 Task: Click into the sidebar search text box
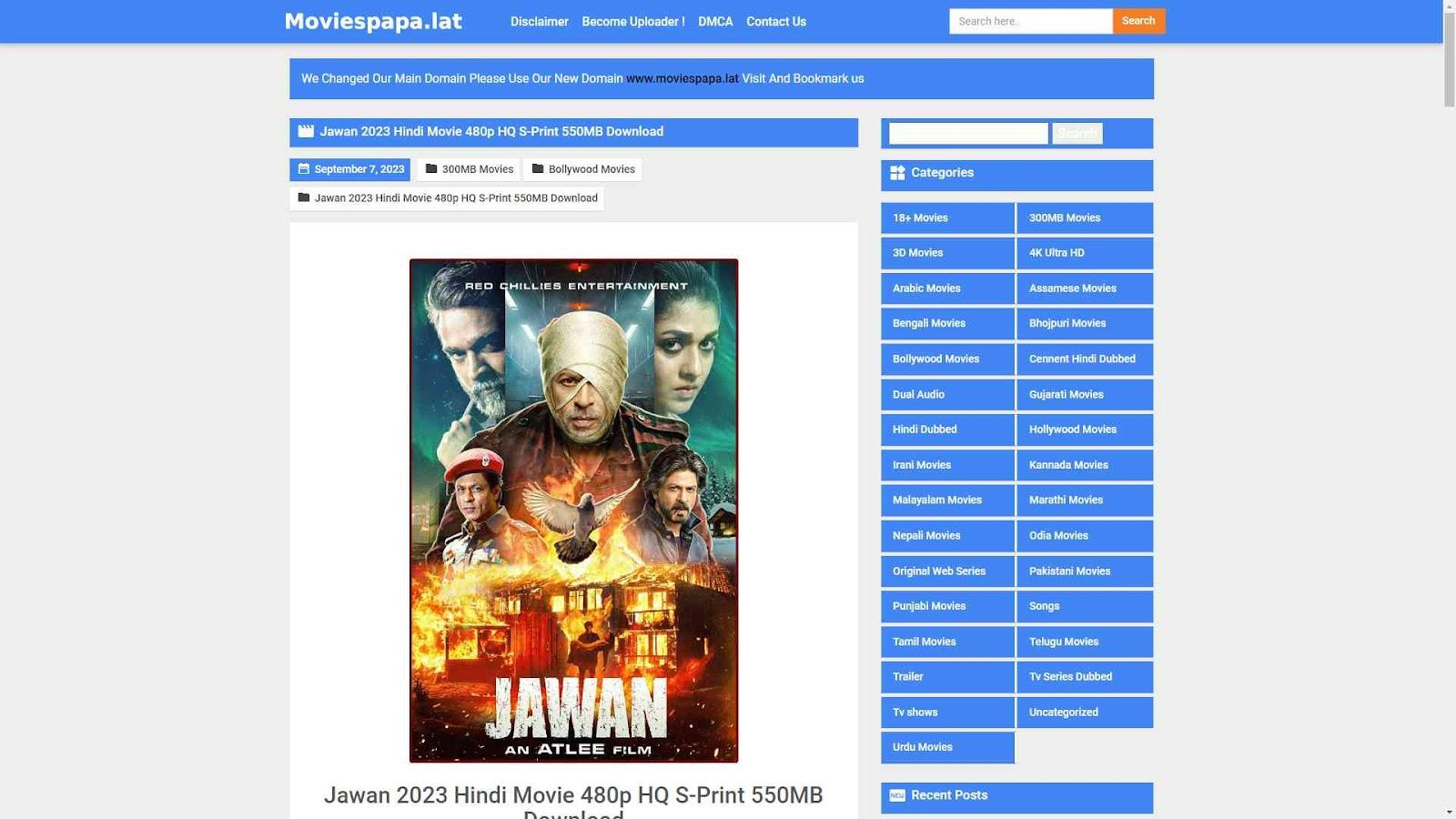[968, 134]
